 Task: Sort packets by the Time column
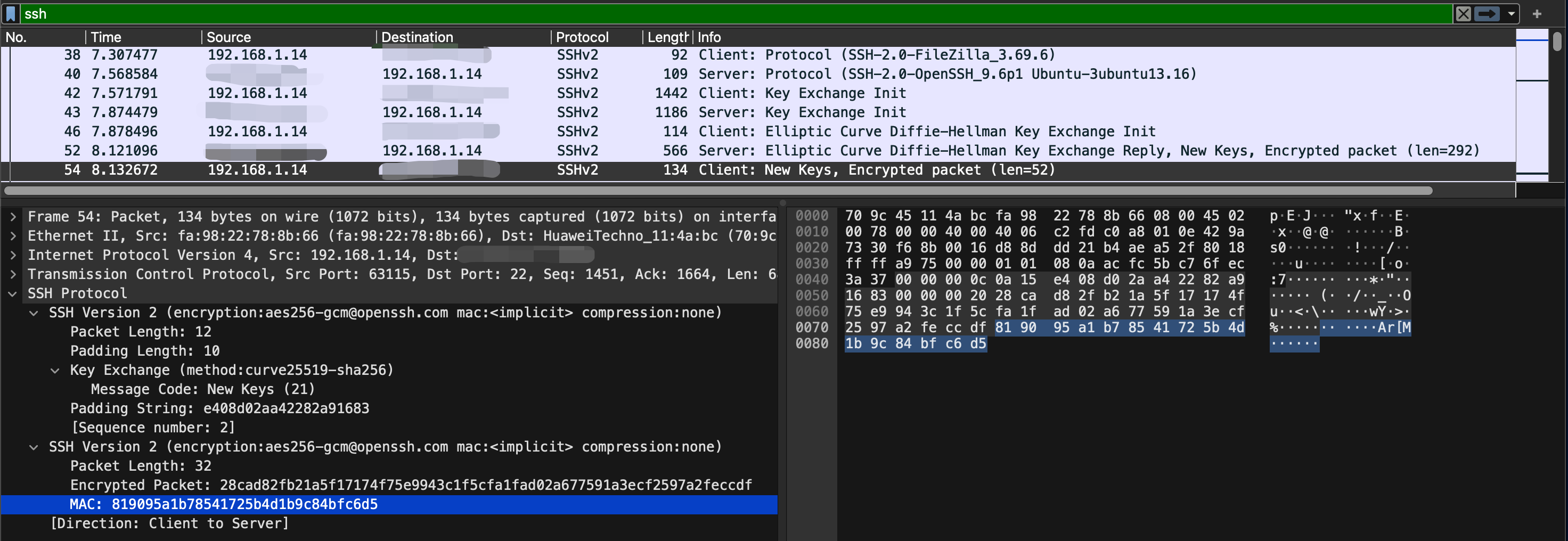(x=144, y=37)
